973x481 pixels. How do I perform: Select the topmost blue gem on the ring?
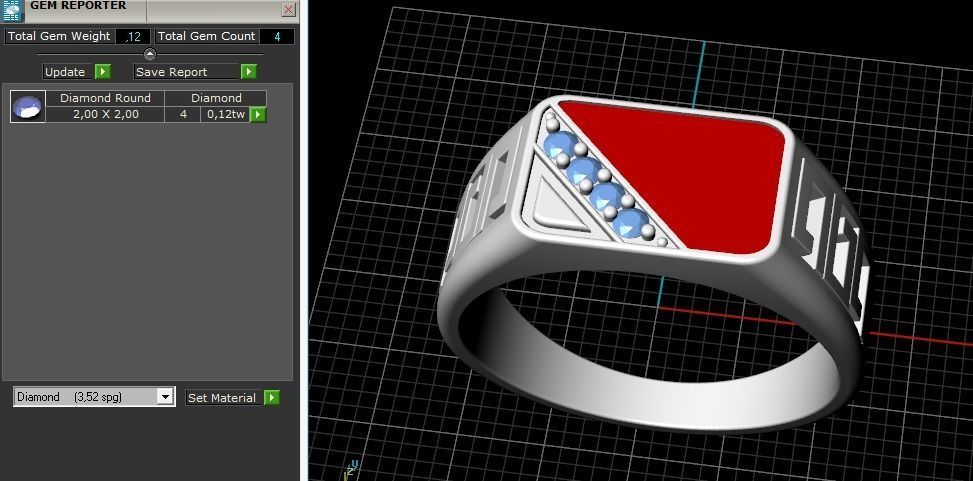coord(559,145)
